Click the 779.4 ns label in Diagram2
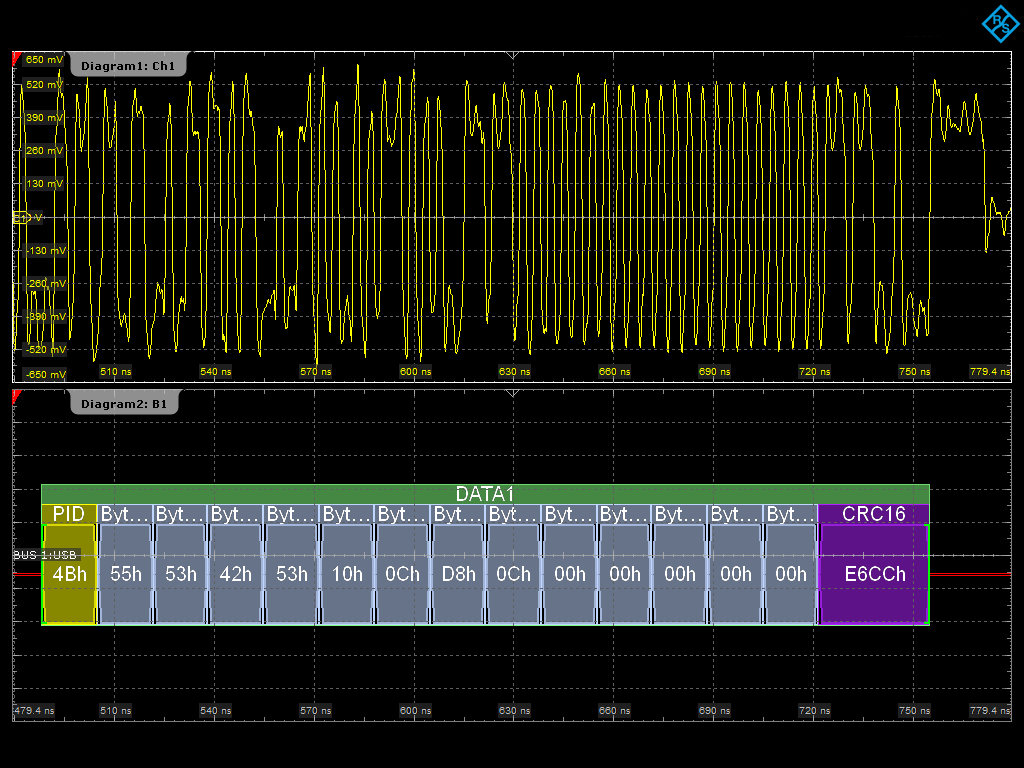This screenshot has height=768, width=1024. (989, 710)
